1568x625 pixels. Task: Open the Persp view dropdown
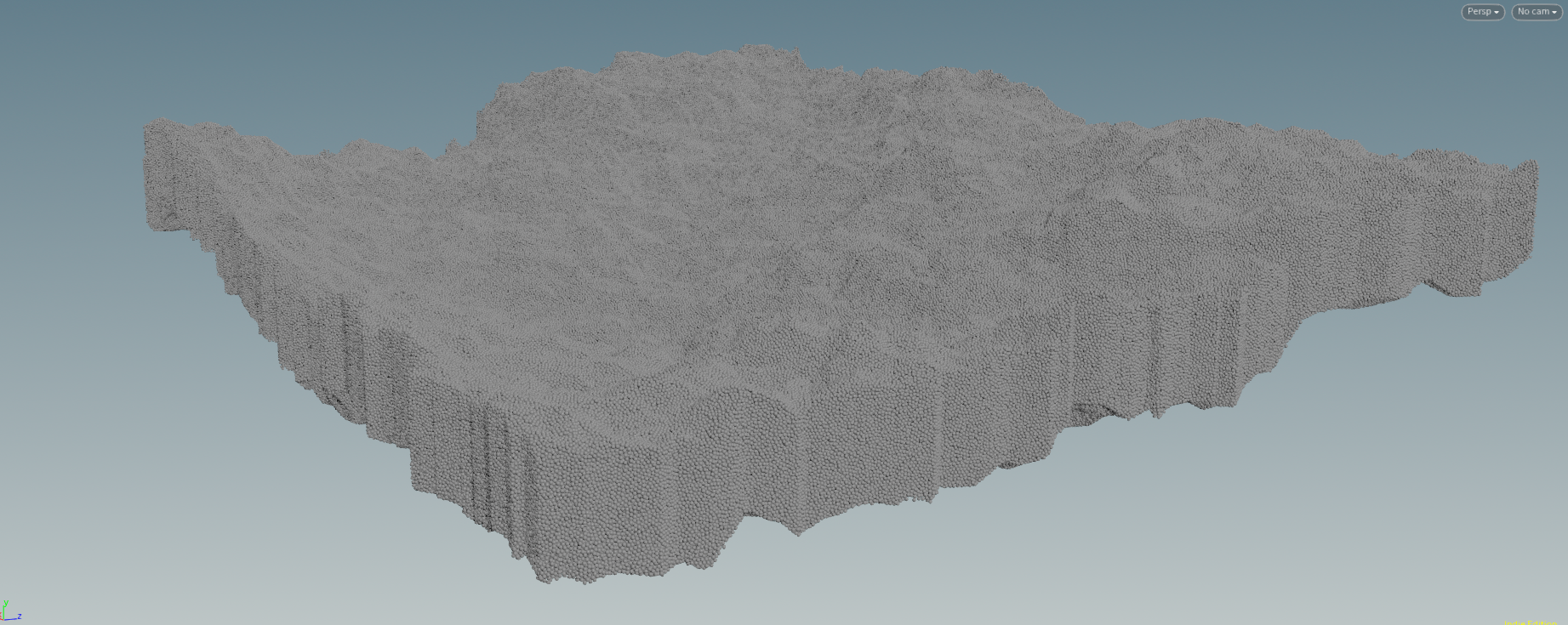pos(1482,12)
